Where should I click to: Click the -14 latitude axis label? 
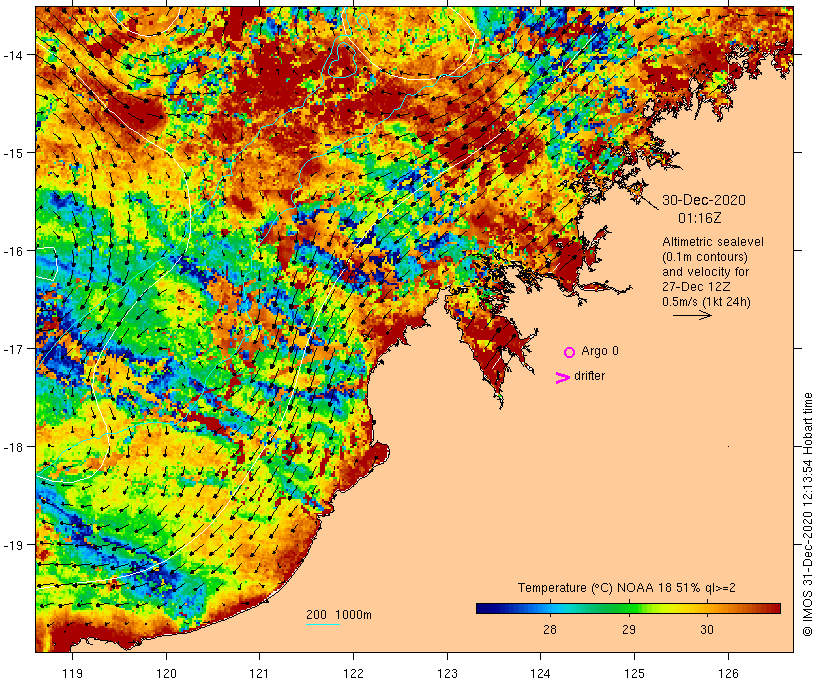pyautogui.click(x=12, y=55)
